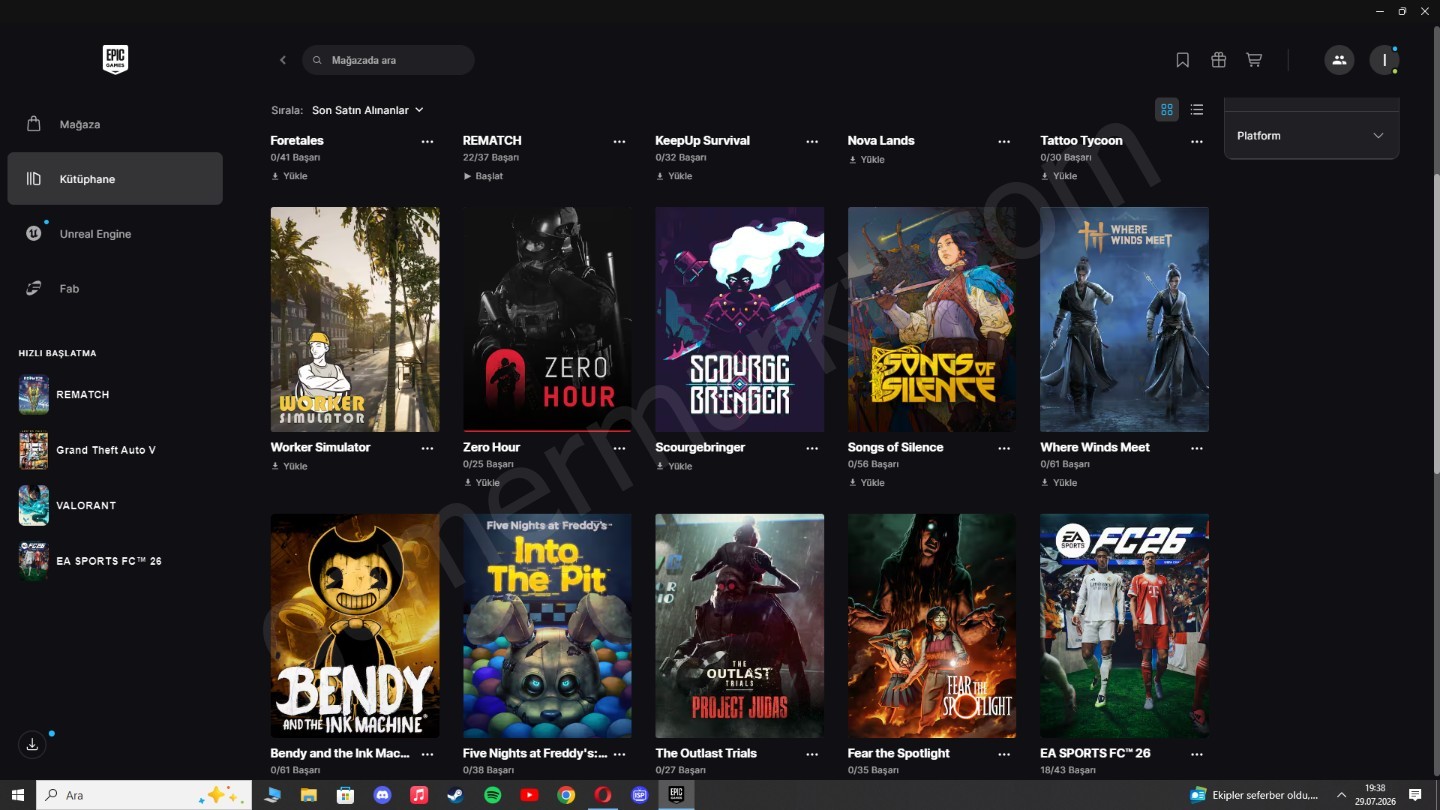Screen dimensions: 1440x810
Task: Select Kütüphane in the sidebar
Action: 115,179
